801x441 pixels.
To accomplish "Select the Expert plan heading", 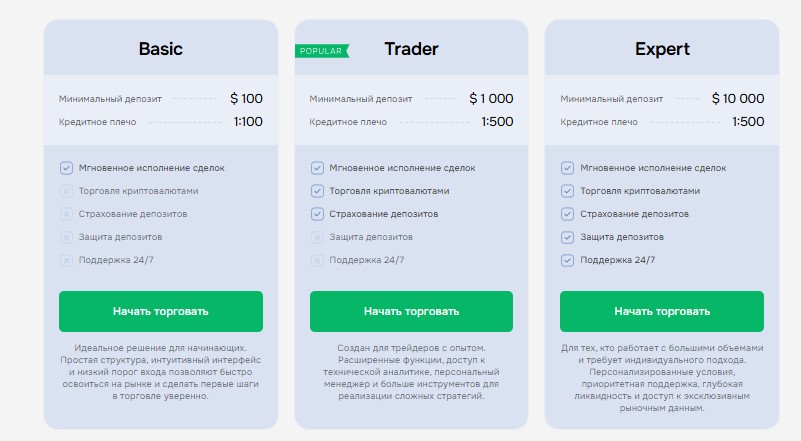I will point(662,48).
